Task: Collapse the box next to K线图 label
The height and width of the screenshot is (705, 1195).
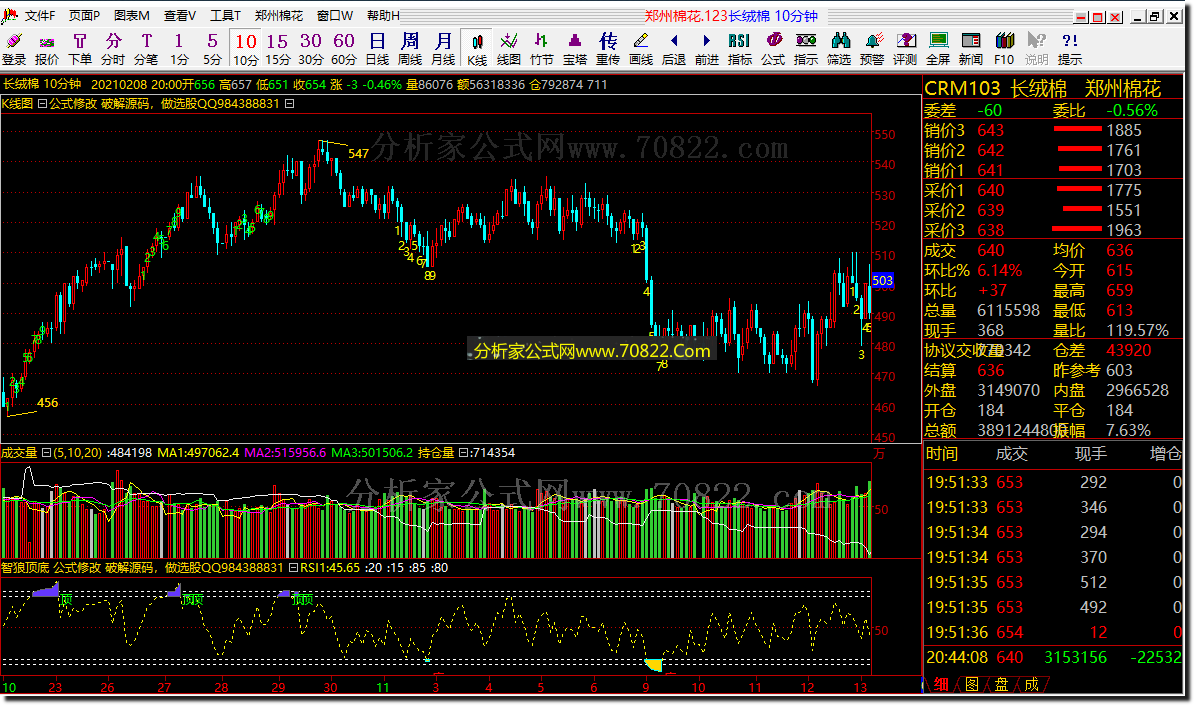Action: tap(42, 104)
